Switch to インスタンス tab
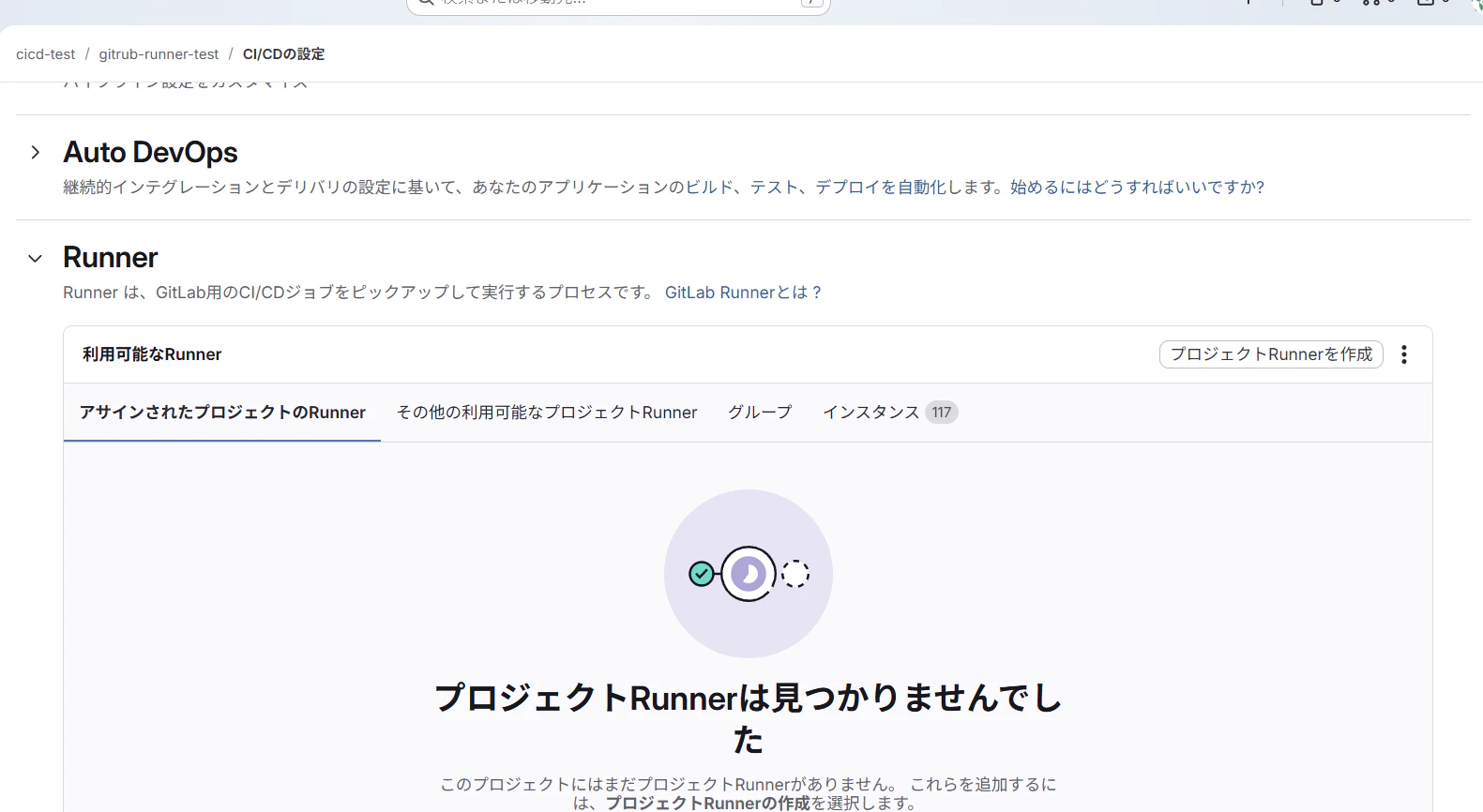Screen dimensions: 1483x812 (870, 413)
